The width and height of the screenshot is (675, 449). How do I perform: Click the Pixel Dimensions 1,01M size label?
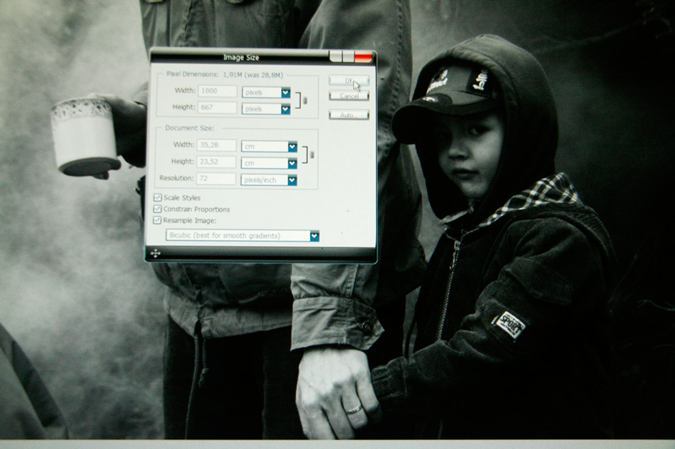coord(253,75)
